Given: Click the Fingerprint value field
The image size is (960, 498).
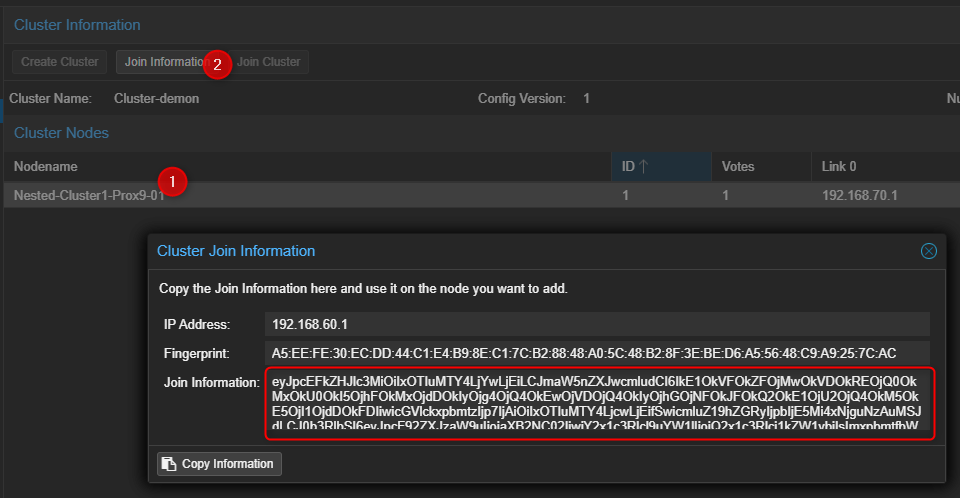Looking at the screenshot, I should pos(597,353).
